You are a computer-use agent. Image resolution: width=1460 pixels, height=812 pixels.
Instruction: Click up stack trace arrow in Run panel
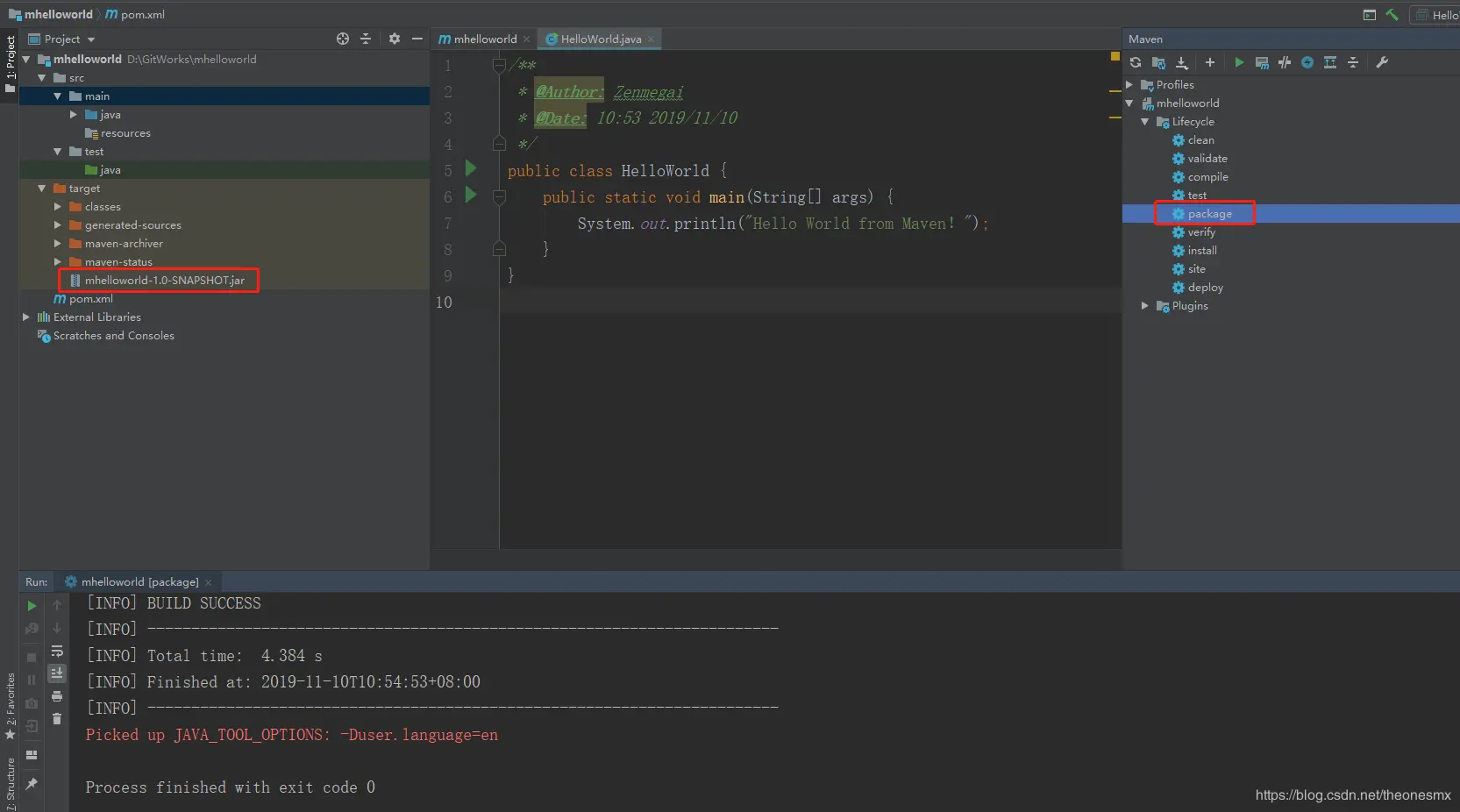57,605
